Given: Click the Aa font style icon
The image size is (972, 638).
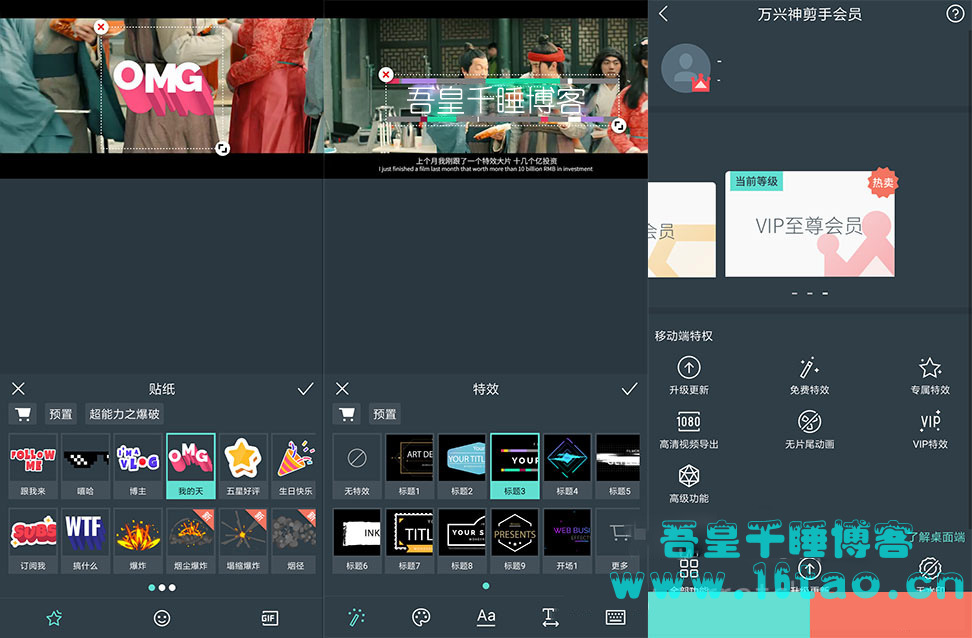Looking at the screenshot, I should (486, 617).
